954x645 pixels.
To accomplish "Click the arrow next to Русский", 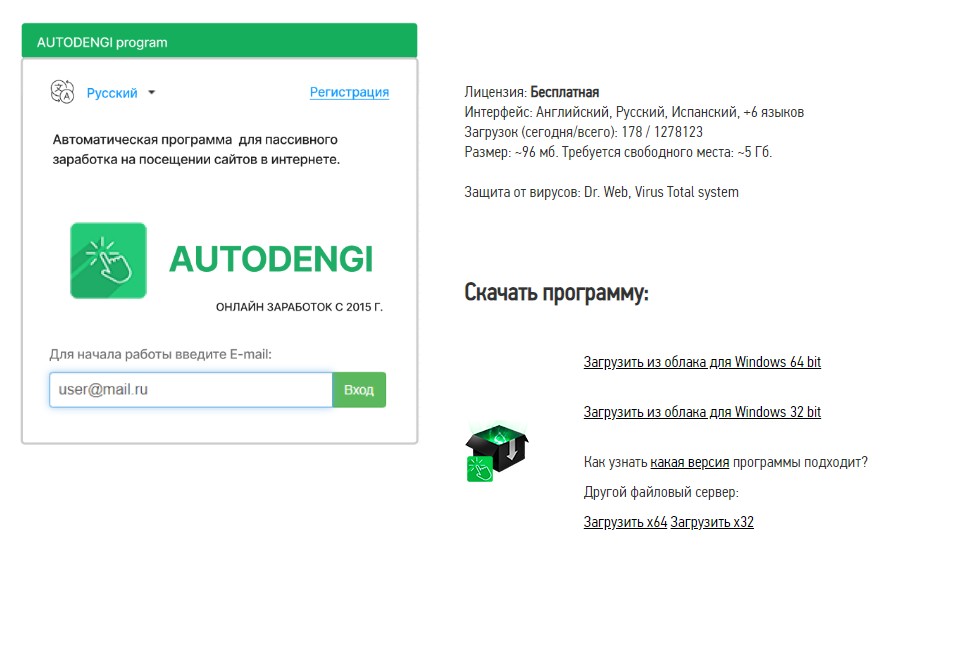I will 151,93.
